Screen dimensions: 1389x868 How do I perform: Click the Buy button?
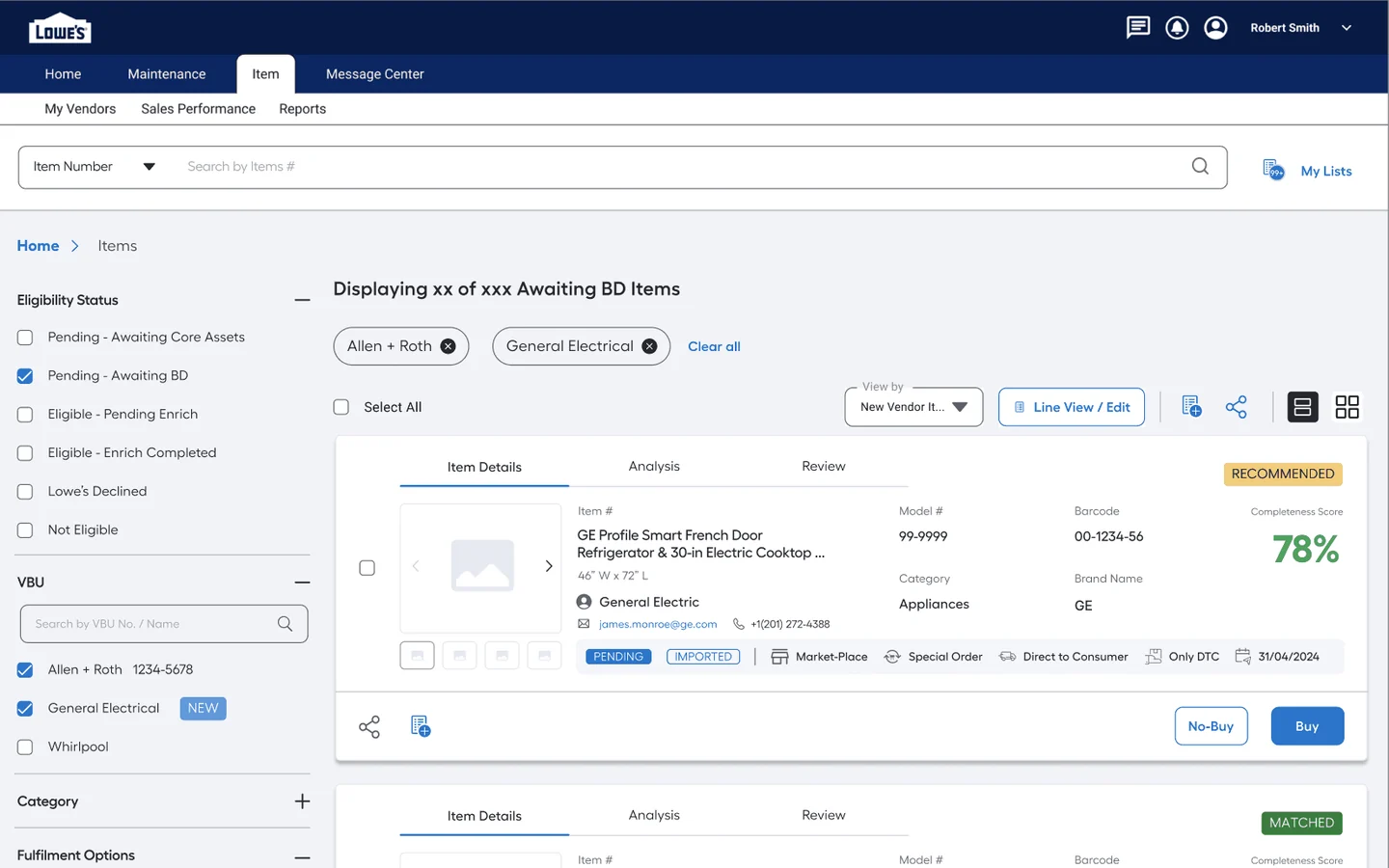coord(1307,726)
